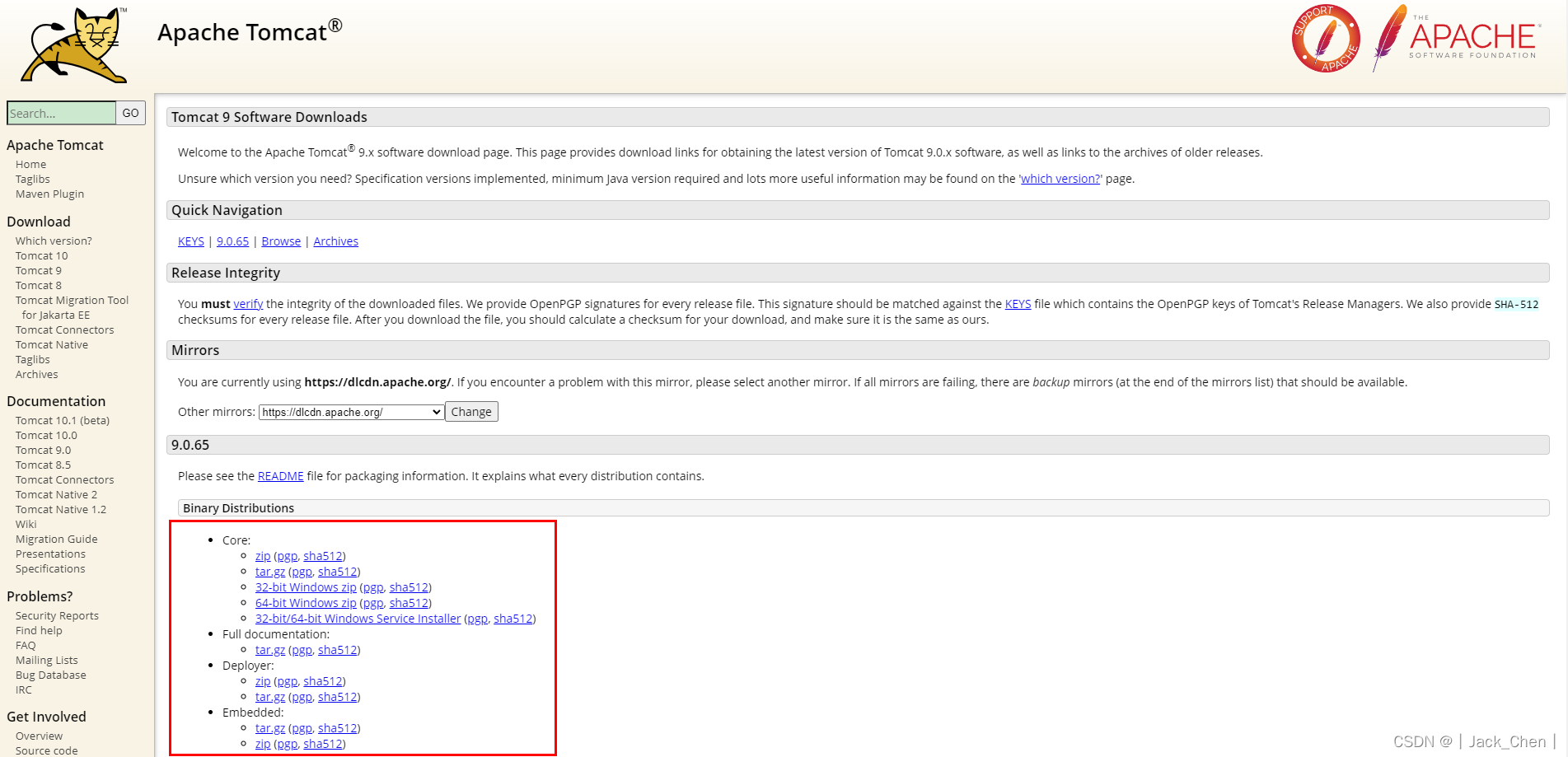Jump to 9.0.65 in Quick Navigation
Image resolution: width=1568 pixels, height=757 pixels.
pos(232,241)
